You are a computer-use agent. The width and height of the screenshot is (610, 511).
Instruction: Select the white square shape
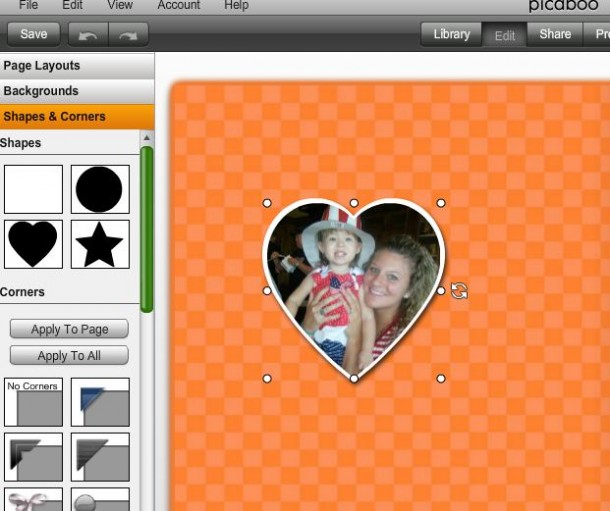click(x=33, y=189)
